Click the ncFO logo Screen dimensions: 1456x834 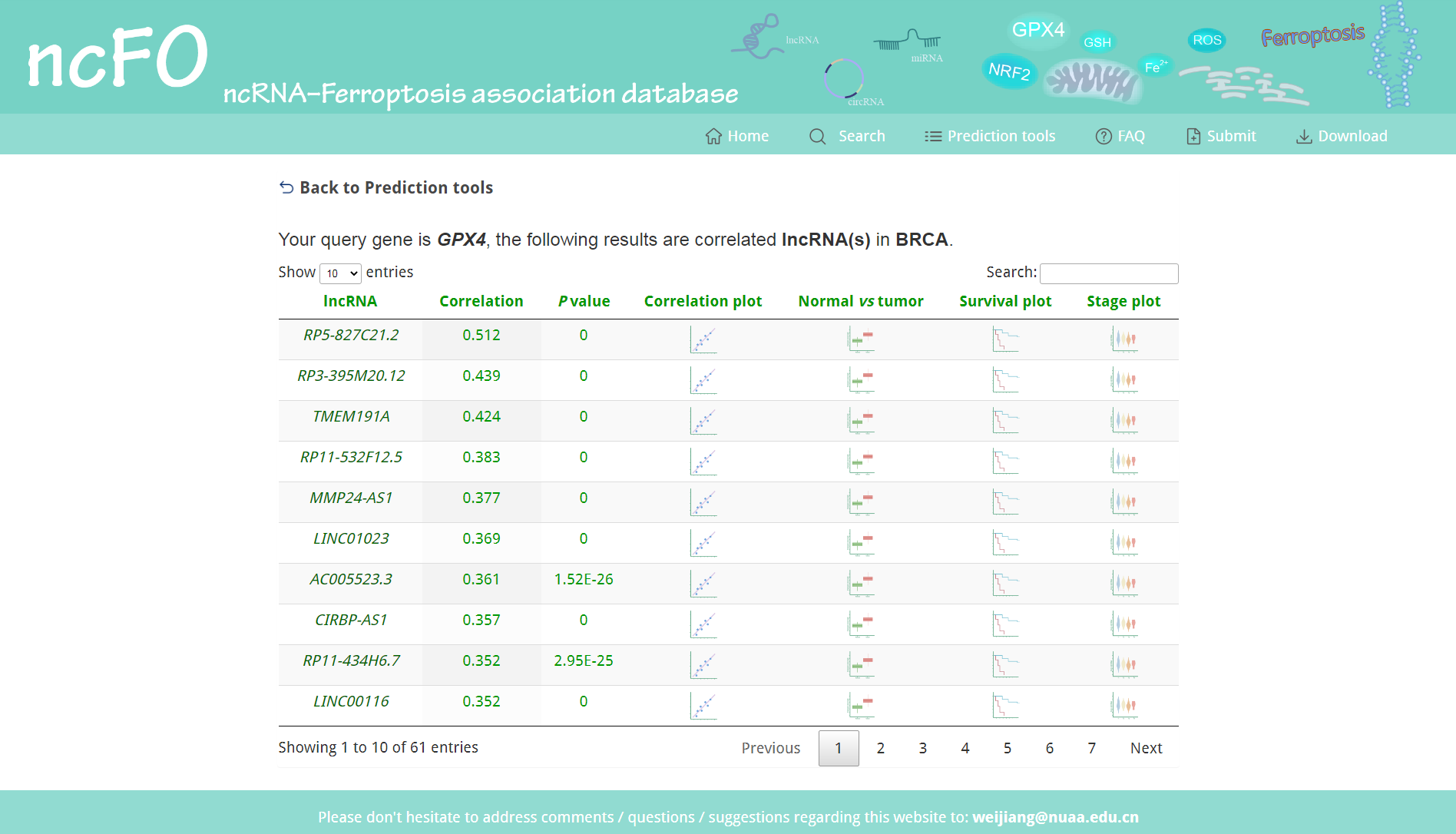point(117,58)
